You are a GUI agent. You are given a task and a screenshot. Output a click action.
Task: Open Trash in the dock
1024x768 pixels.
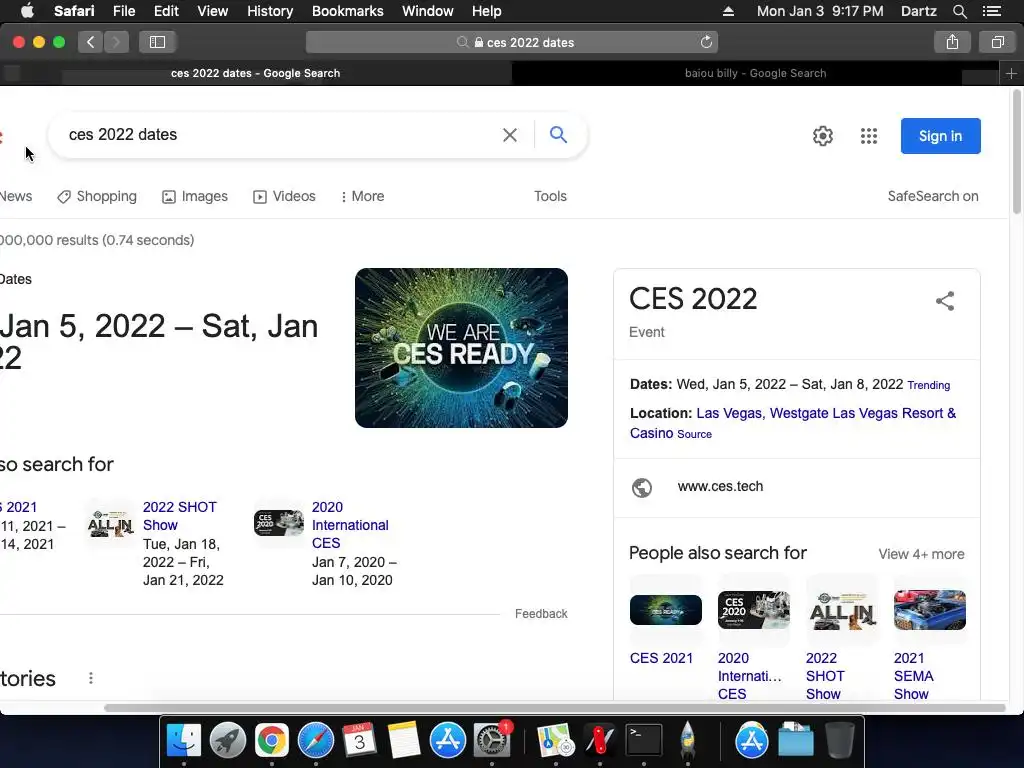(x=840, y=740)
